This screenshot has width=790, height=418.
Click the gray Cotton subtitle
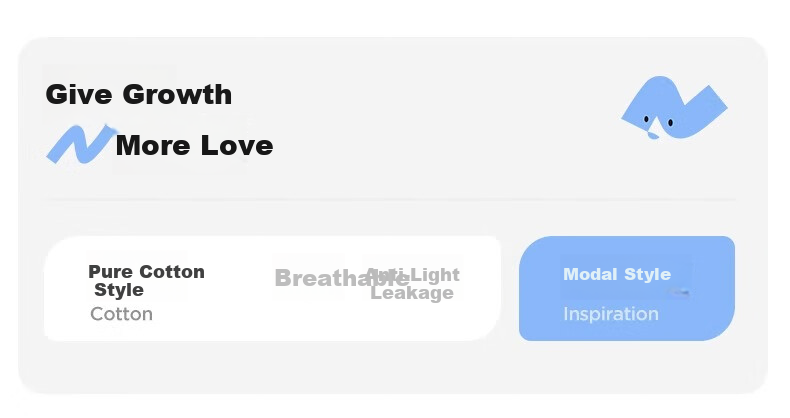pos(121,314)
